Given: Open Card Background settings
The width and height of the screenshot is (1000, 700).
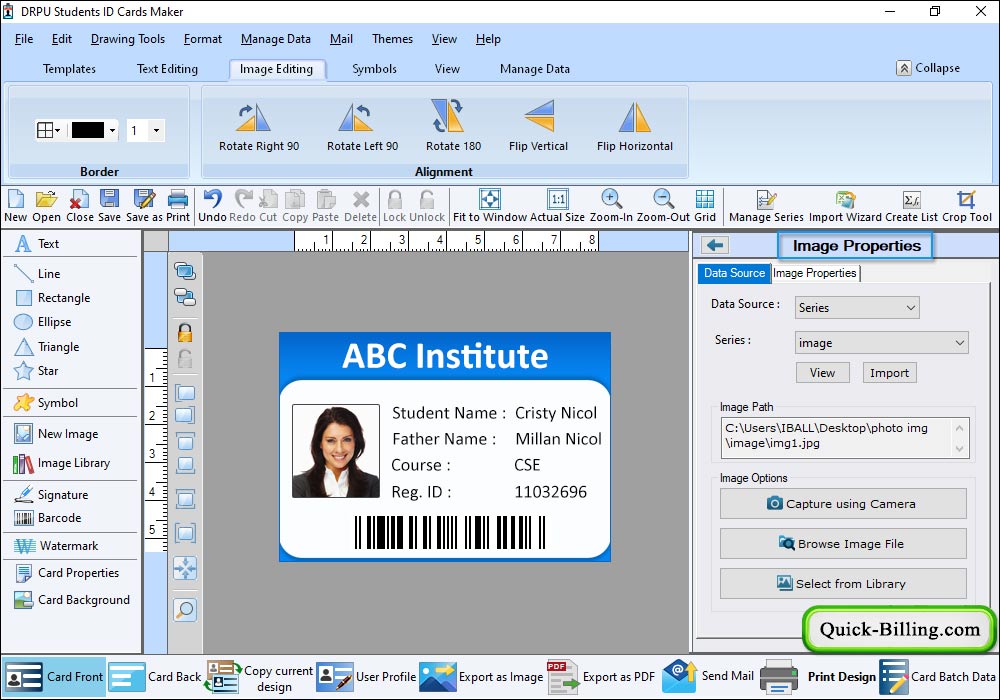Looking at the screenshot, I should [70, 600].
